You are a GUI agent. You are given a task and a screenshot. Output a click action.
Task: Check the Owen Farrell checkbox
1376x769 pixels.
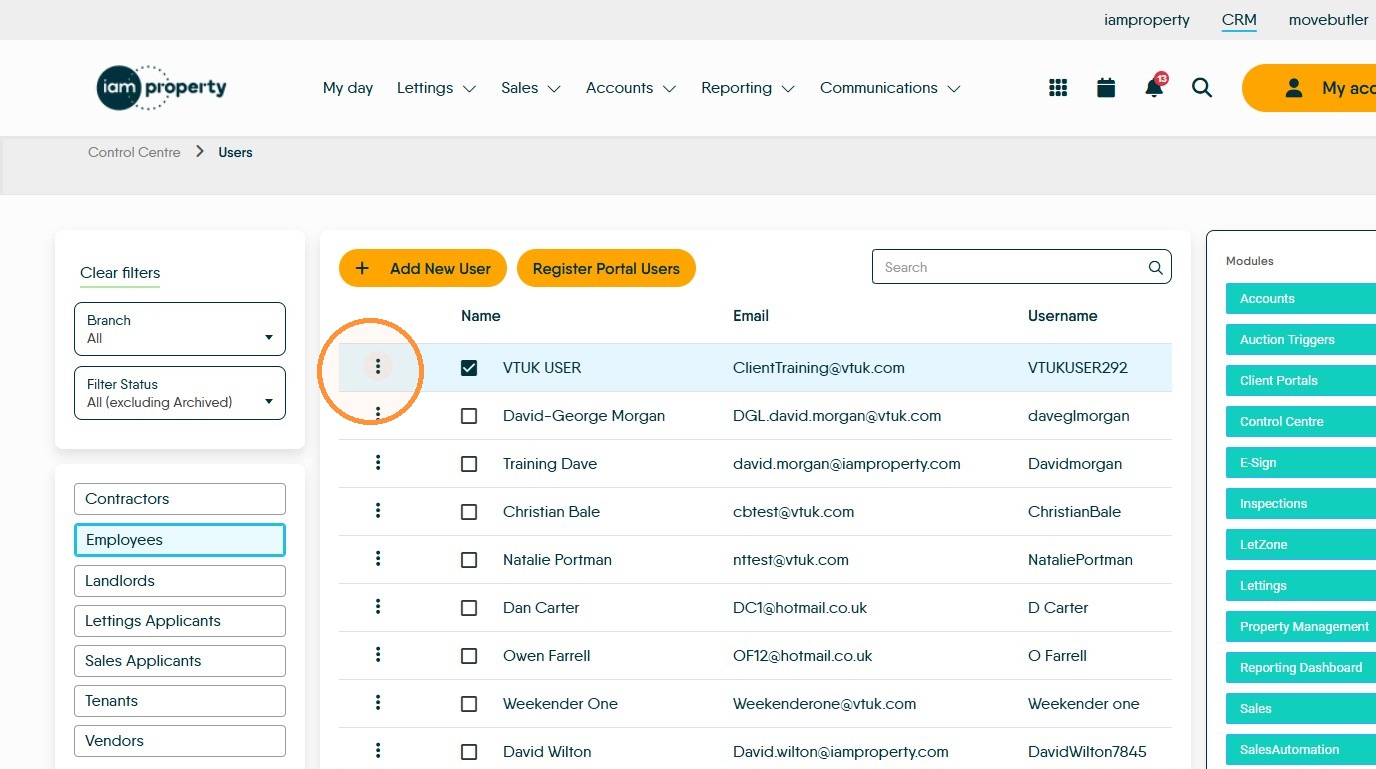pos(469,656)
